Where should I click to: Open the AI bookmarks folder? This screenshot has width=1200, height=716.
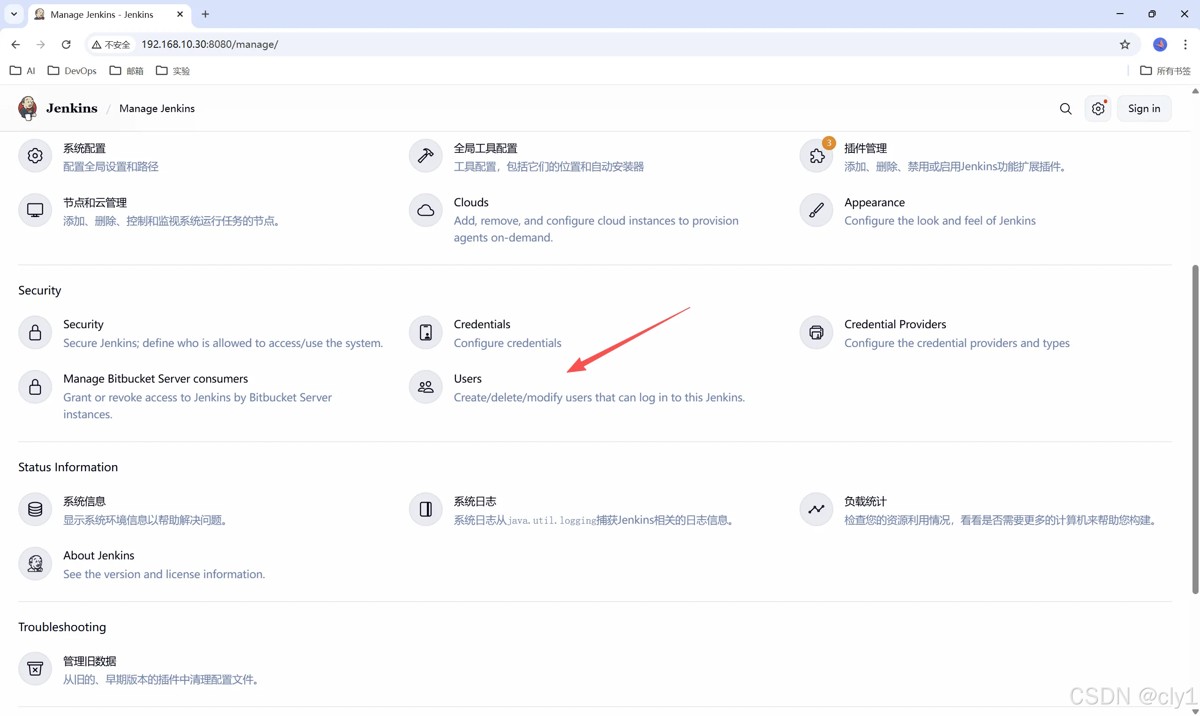23,71
